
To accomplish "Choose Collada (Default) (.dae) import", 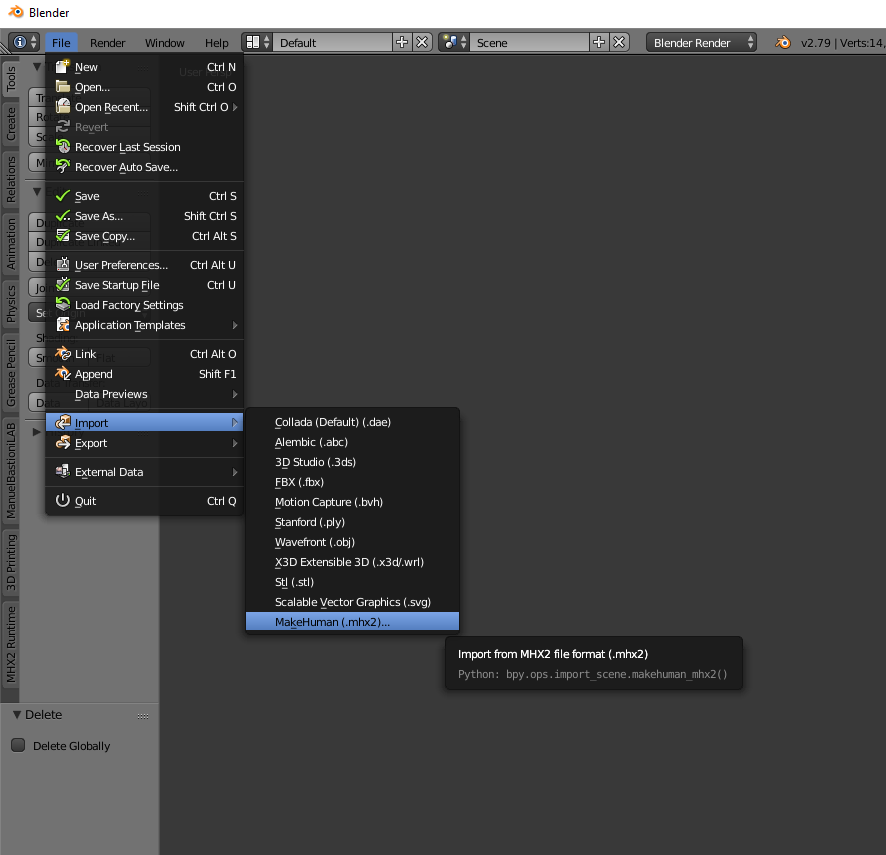I will click(x=352, y=422).
